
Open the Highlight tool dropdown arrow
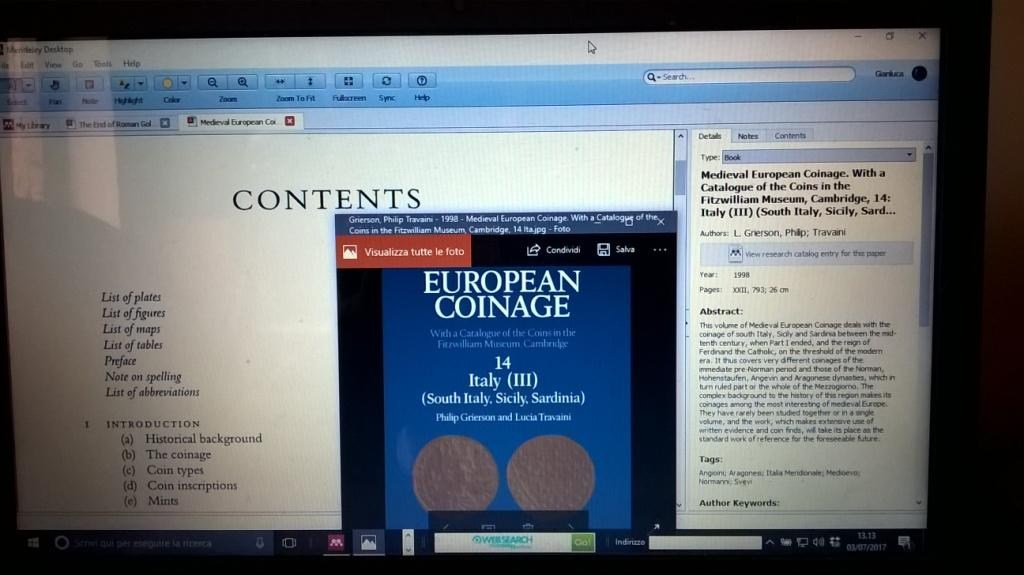point(141,84)
